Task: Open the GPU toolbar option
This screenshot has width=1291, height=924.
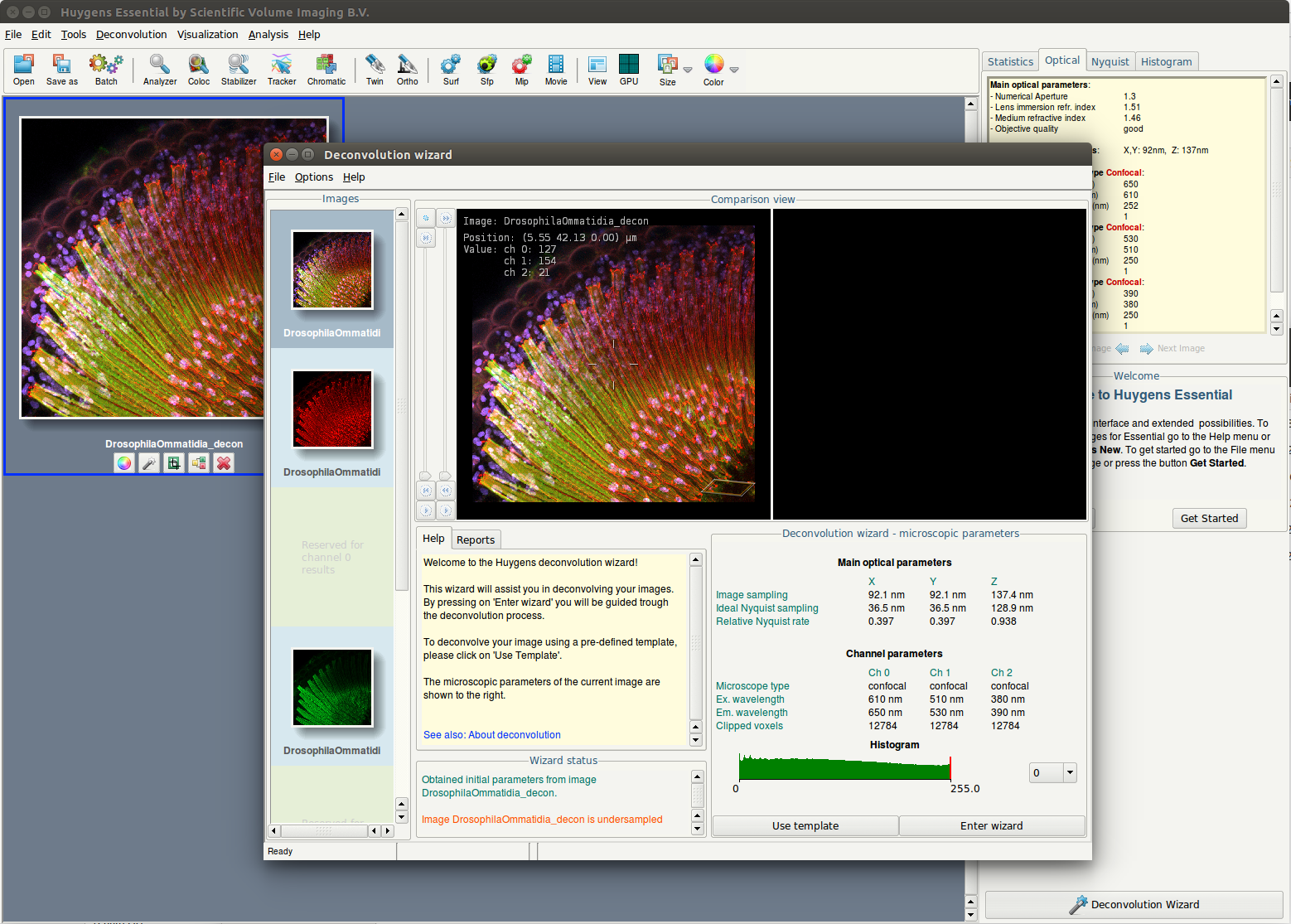Action: 629,70
